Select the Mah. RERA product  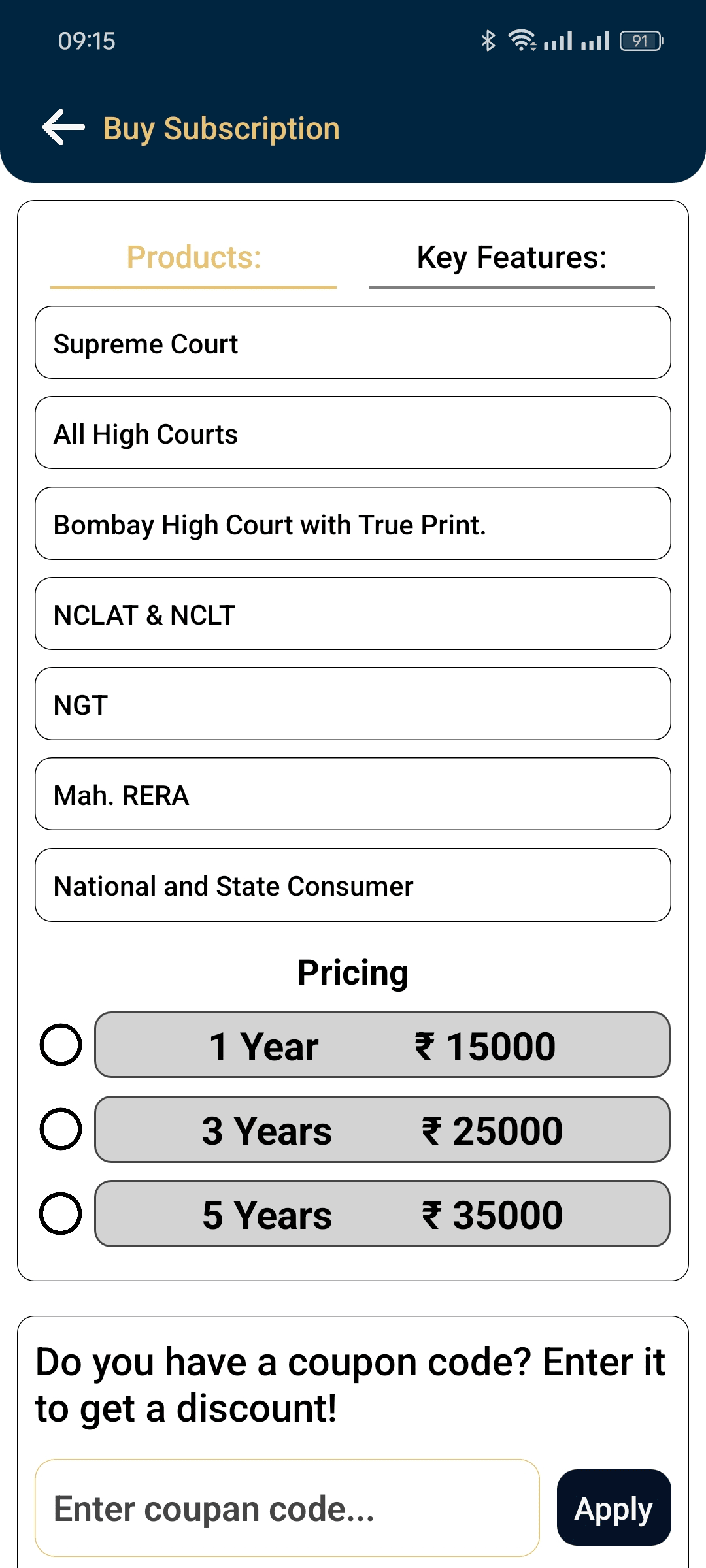point(353,794)
